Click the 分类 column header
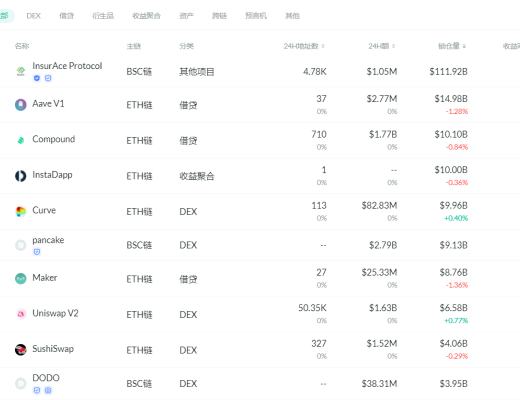This screenshot has width=520, height=400. (186, 46)
